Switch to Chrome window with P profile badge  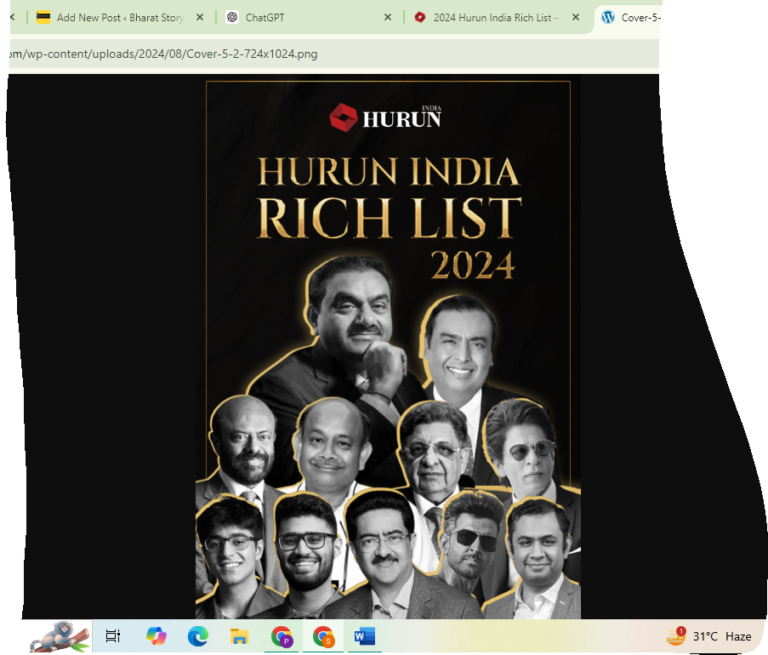click(x=282, y=636)
